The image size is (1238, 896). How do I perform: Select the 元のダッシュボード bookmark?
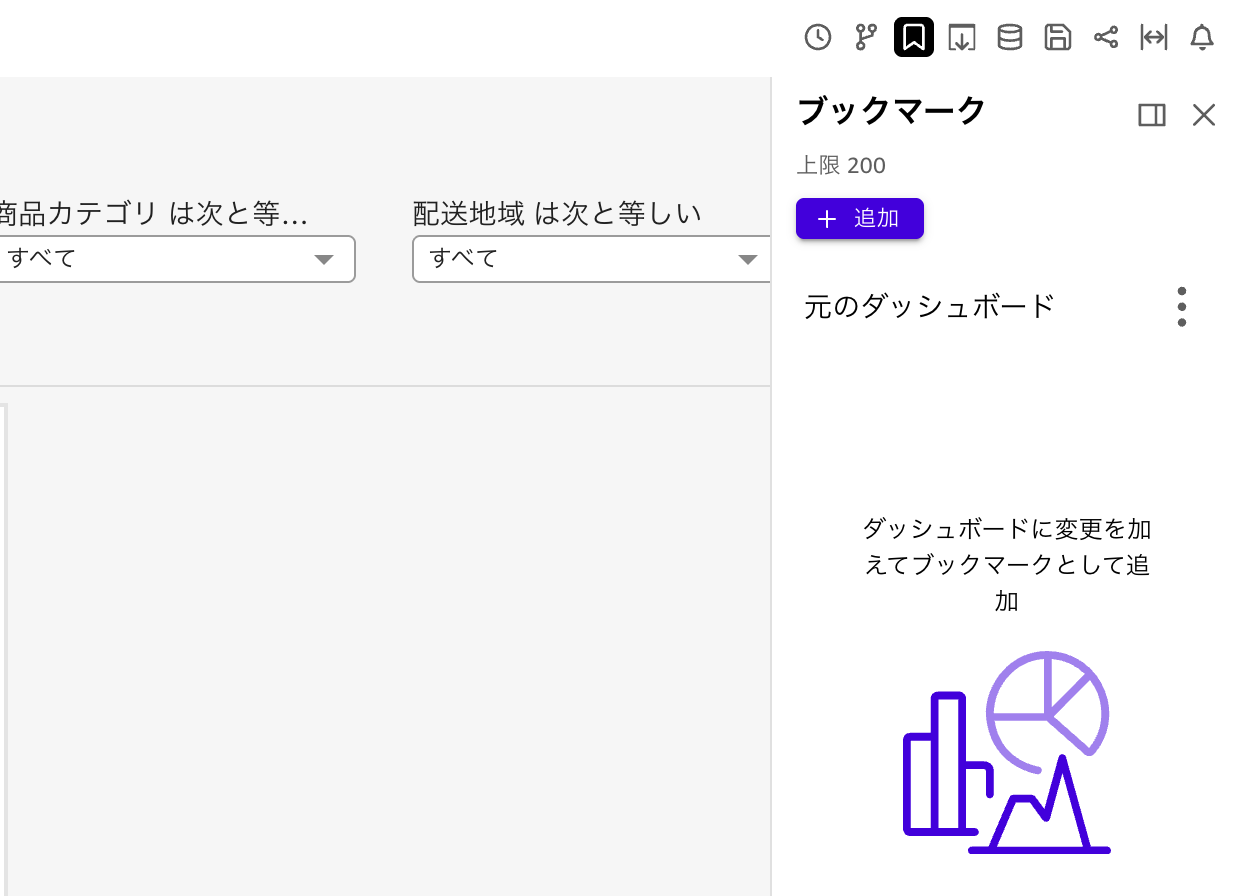929,306
